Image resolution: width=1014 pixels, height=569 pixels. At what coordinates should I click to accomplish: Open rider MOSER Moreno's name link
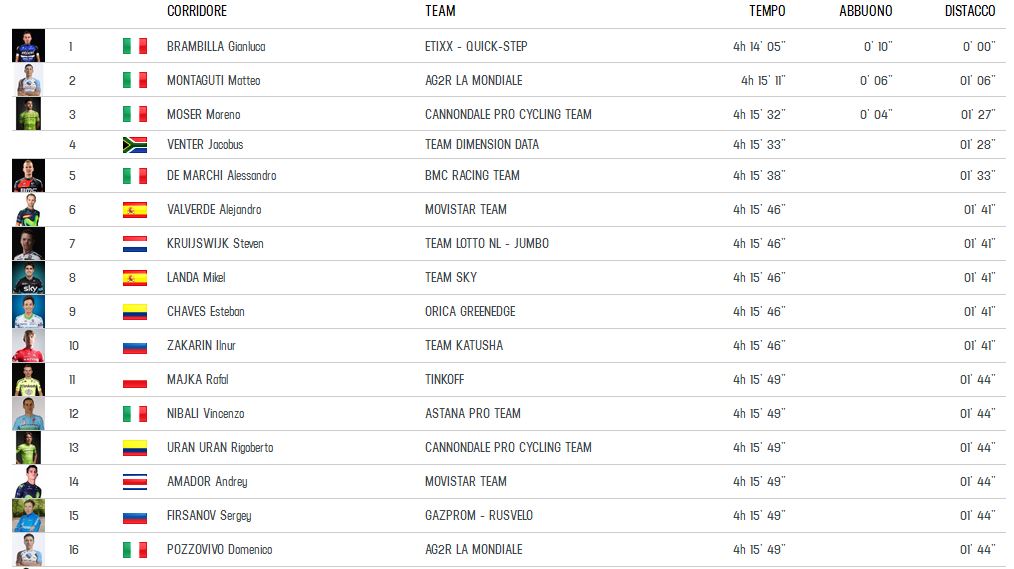coord(204,114)
